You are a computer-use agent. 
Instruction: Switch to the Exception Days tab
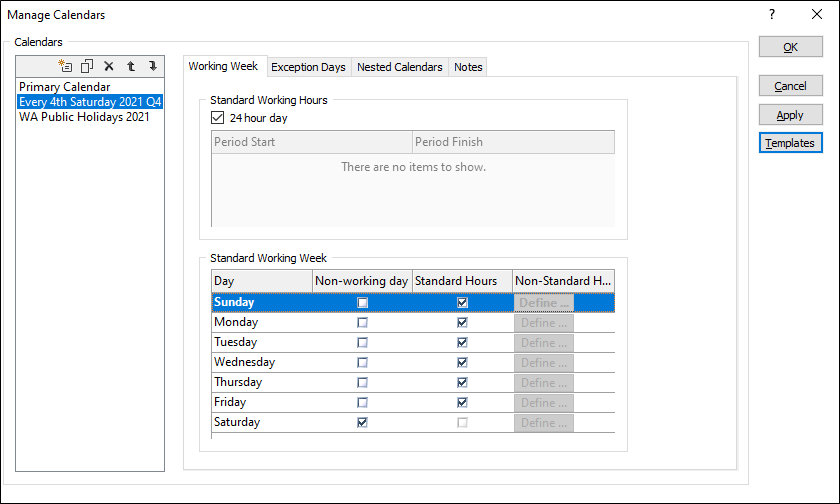pyautogui.click(x=308, y=67)
